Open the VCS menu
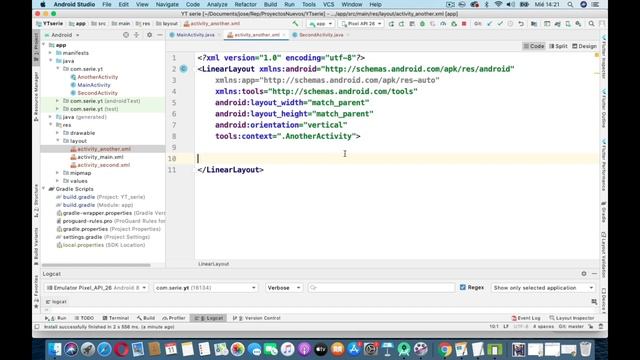The width and height of the screenshot is (640, 360). (329, 4)
